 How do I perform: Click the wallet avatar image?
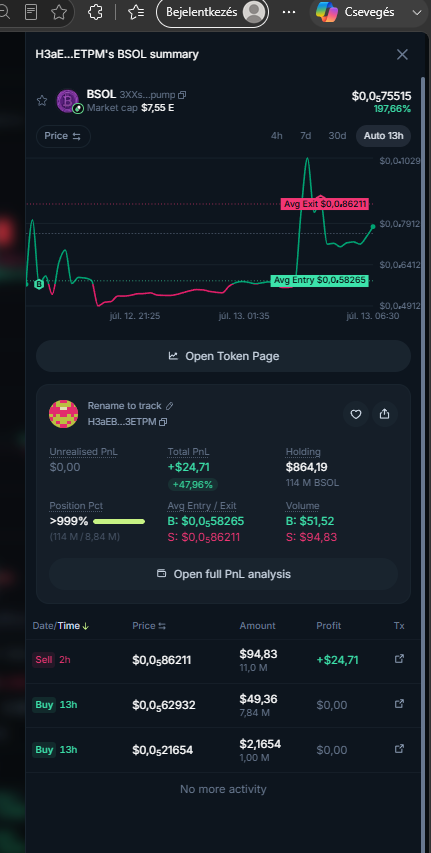pos(64,413)
